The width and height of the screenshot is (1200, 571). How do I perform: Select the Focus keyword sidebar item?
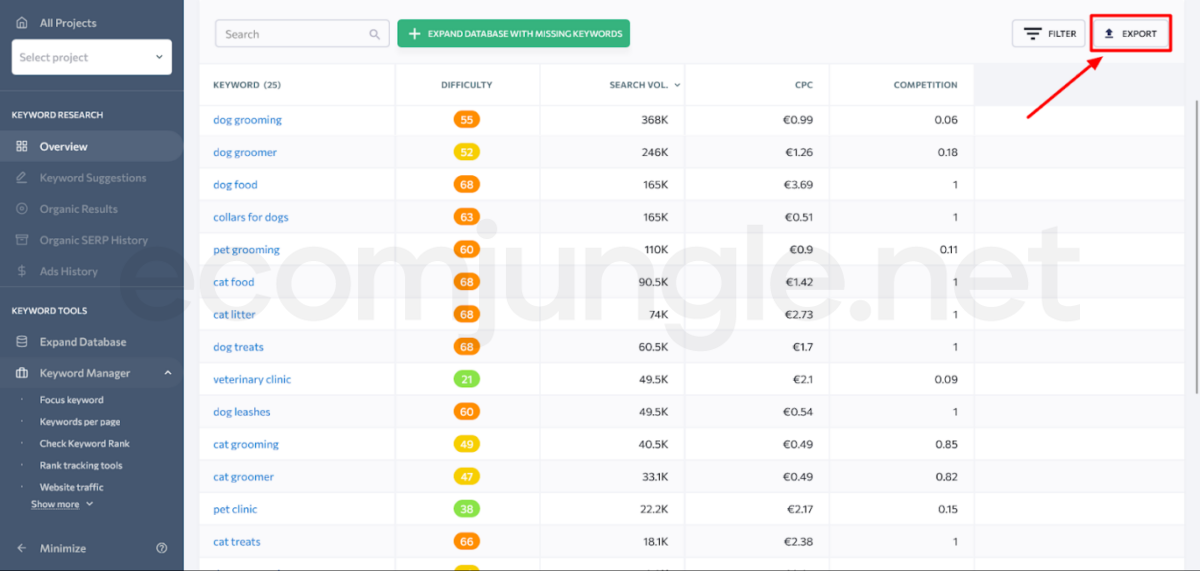click(71, 400)
